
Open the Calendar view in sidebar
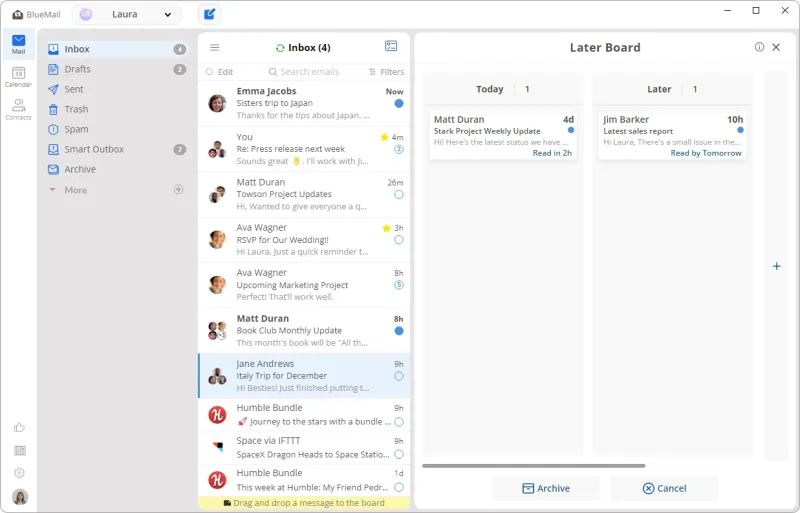[x=18, y=76]
